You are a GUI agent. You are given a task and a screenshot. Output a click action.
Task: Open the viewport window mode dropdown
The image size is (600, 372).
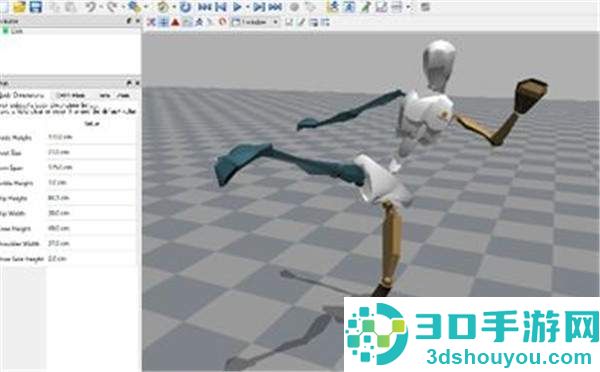(x=255, y=22)
